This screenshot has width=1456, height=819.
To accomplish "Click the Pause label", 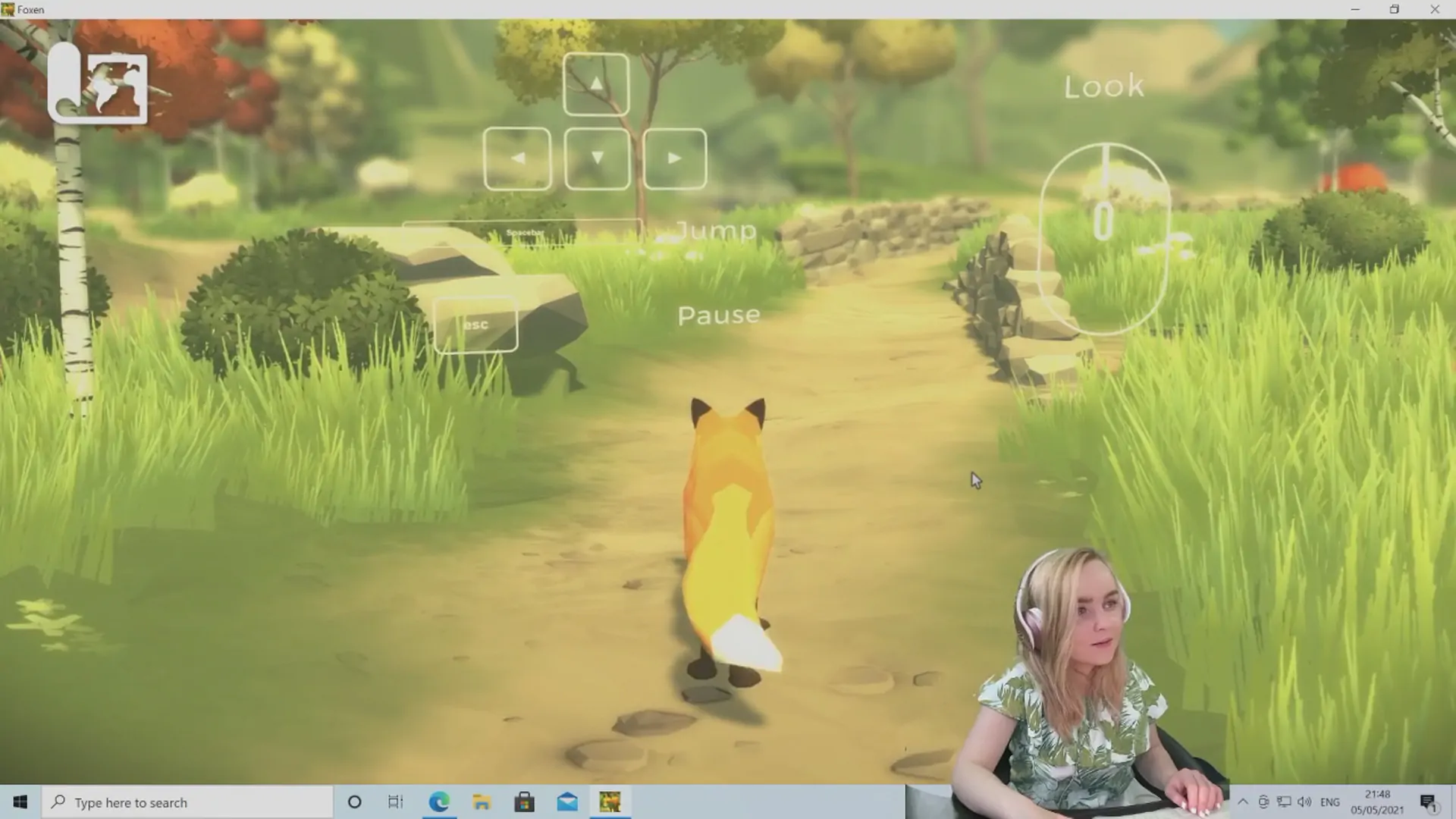I will coord(719,315).
